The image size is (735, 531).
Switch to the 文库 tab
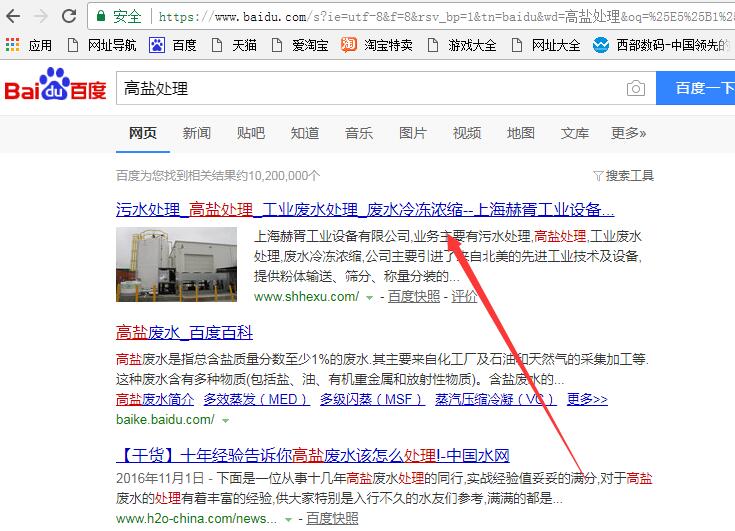(575, 133)
